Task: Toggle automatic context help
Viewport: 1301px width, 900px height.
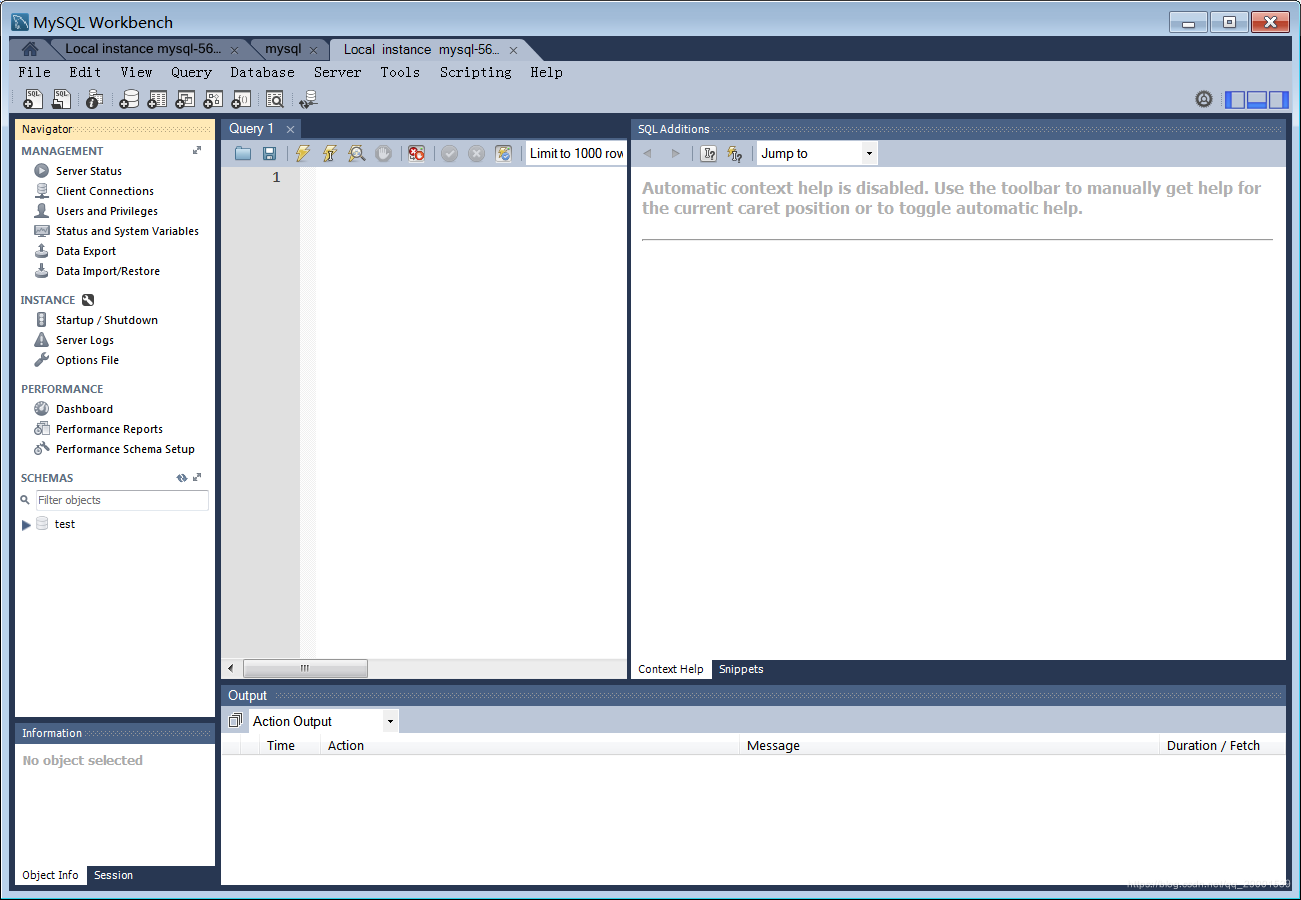Action: pyautogui.click(x=735, y=153)
